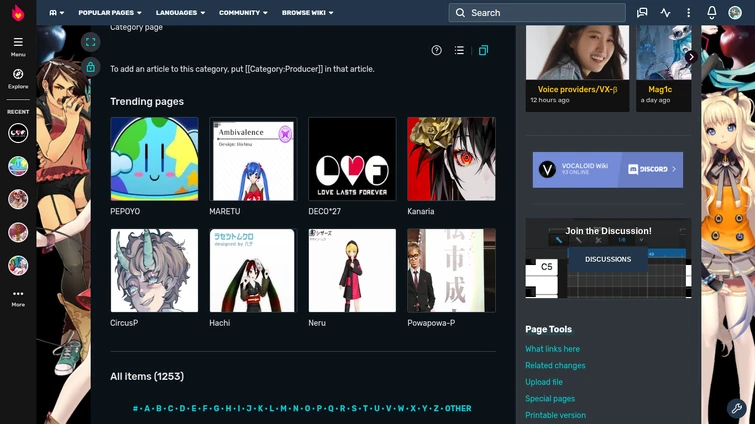The height and width of the screenshot is (424, 755).
Task: Expand the Community dropdown
Action: pyautogui.click(x=243, y=13)
